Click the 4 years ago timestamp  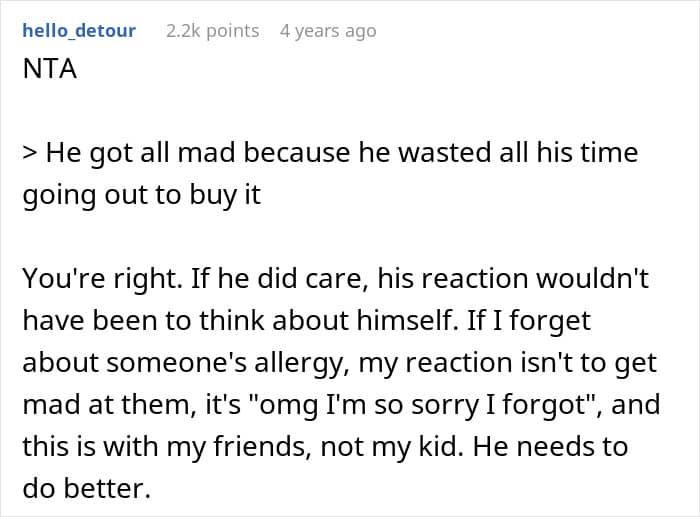pyautogui.click(x=328, y=31)
